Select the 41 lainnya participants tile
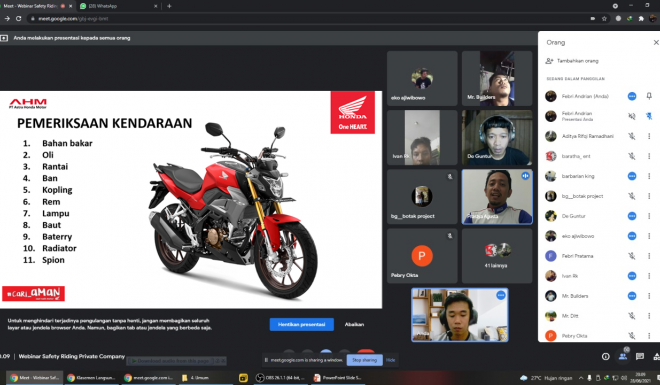This screenshot has height=385, width=660. click(497, 255)
